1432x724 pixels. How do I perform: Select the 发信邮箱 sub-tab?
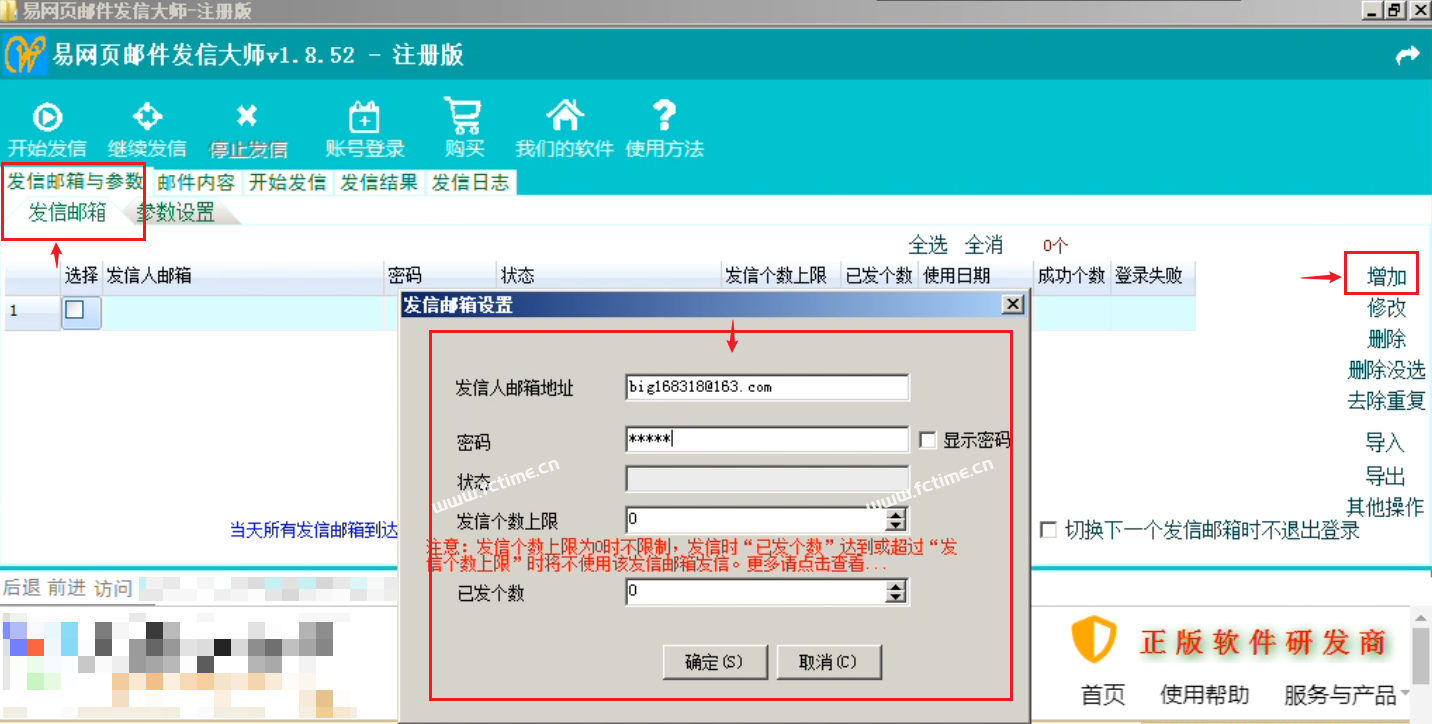[x=67, y=212]
